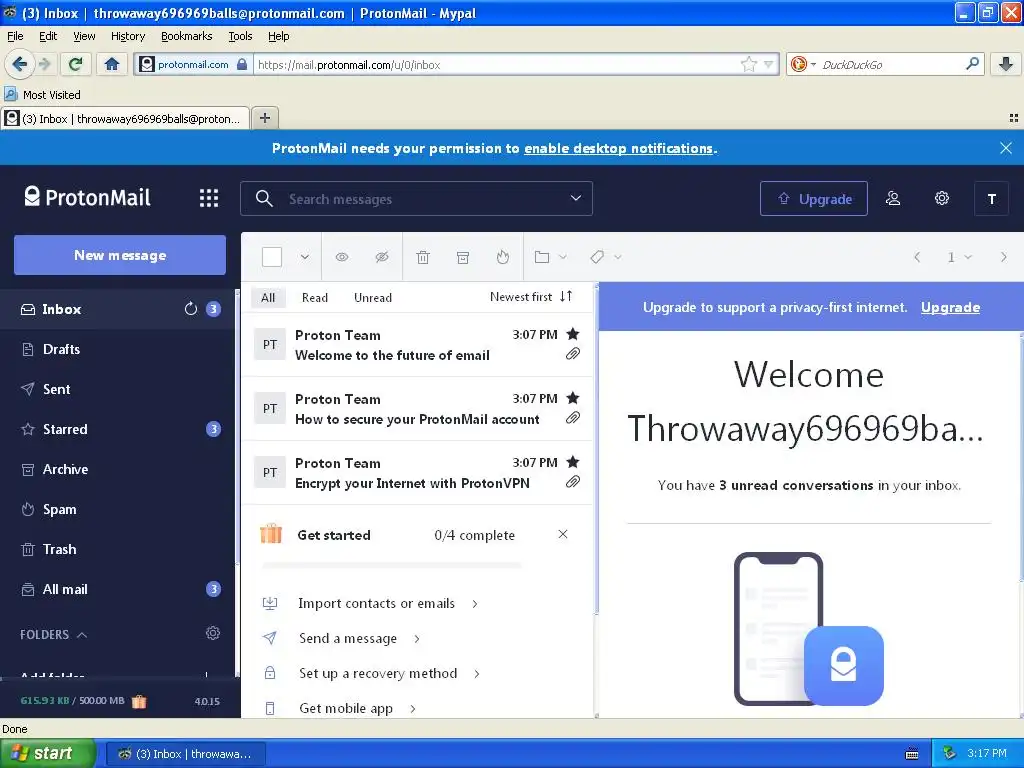The height and width of the screenshot is (768, 1024).
Task: Click the Move to trash toolbar icon
Action: pyautogui.click(x=423, y=257)
